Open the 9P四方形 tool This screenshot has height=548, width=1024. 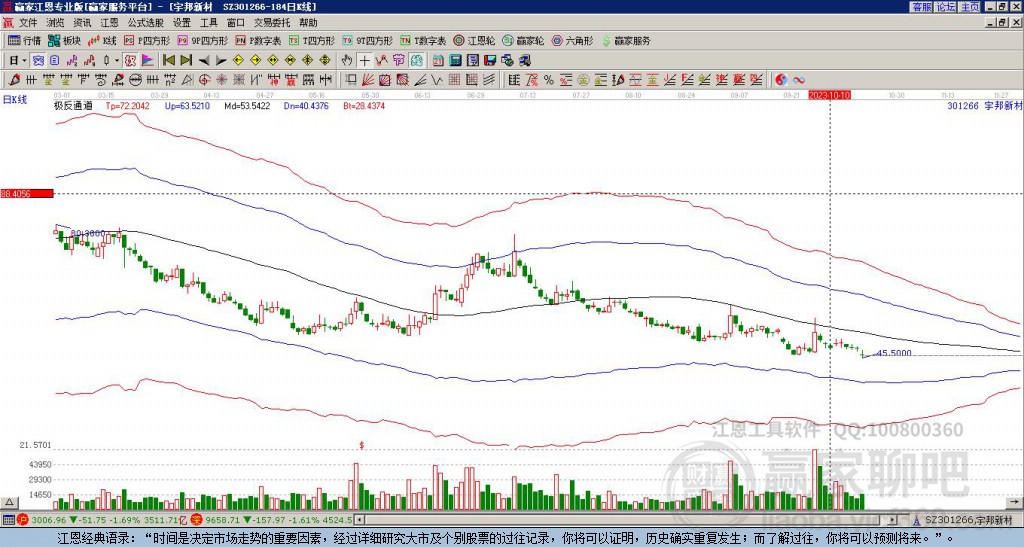click(203, 40)
